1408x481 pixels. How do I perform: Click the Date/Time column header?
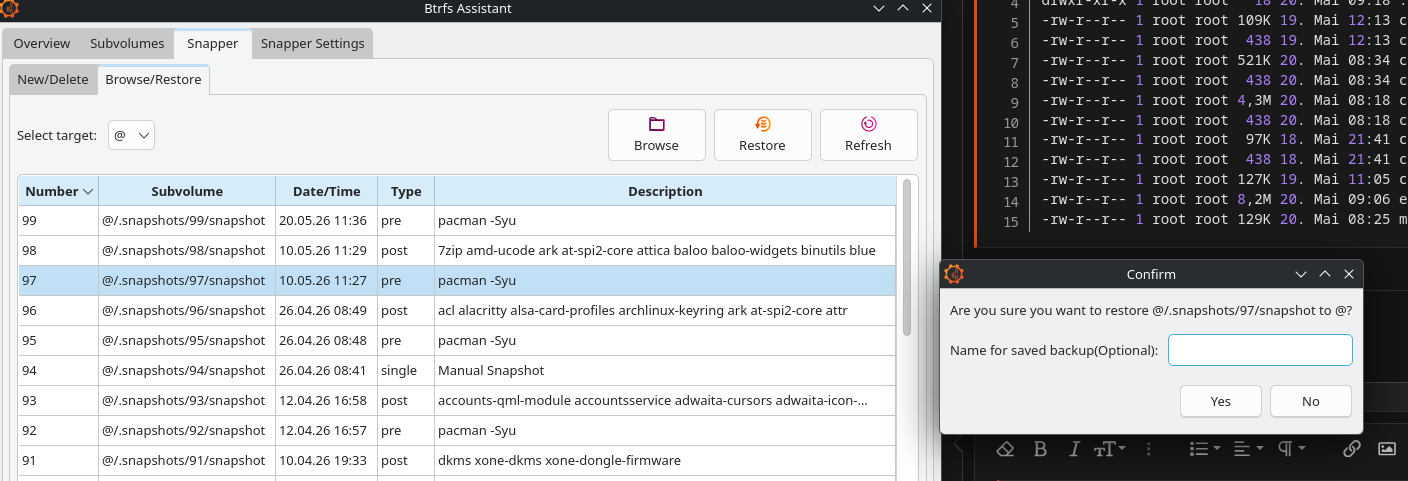[x=326, y=191]
